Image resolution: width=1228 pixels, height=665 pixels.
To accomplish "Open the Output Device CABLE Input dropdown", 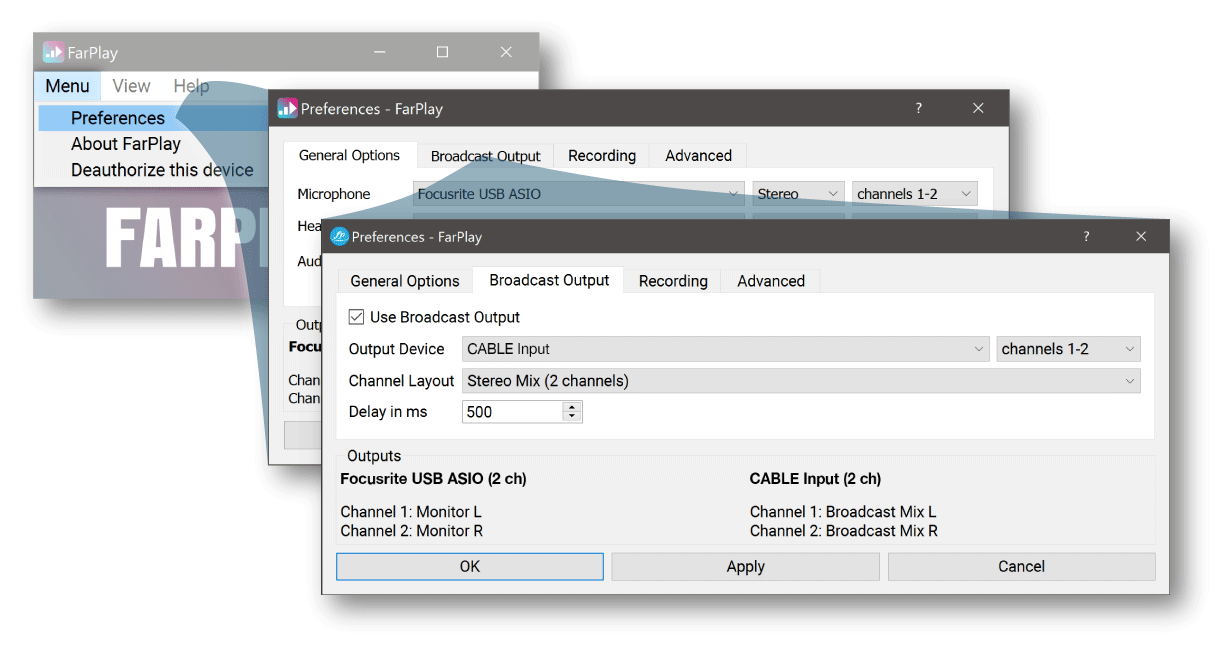I will (x=726, y=349).
